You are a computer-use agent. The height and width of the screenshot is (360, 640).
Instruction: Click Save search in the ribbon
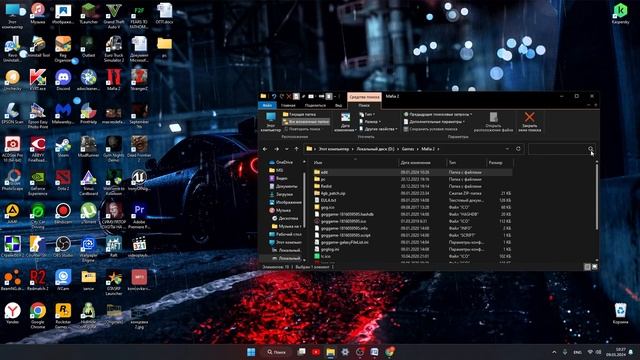431,129
